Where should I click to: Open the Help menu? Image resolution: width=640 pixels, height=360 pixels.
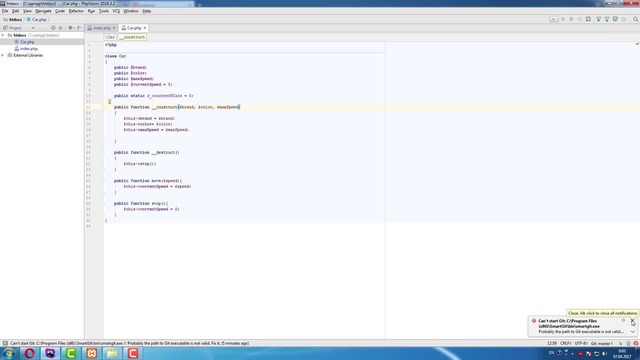(x=147, y=11)
